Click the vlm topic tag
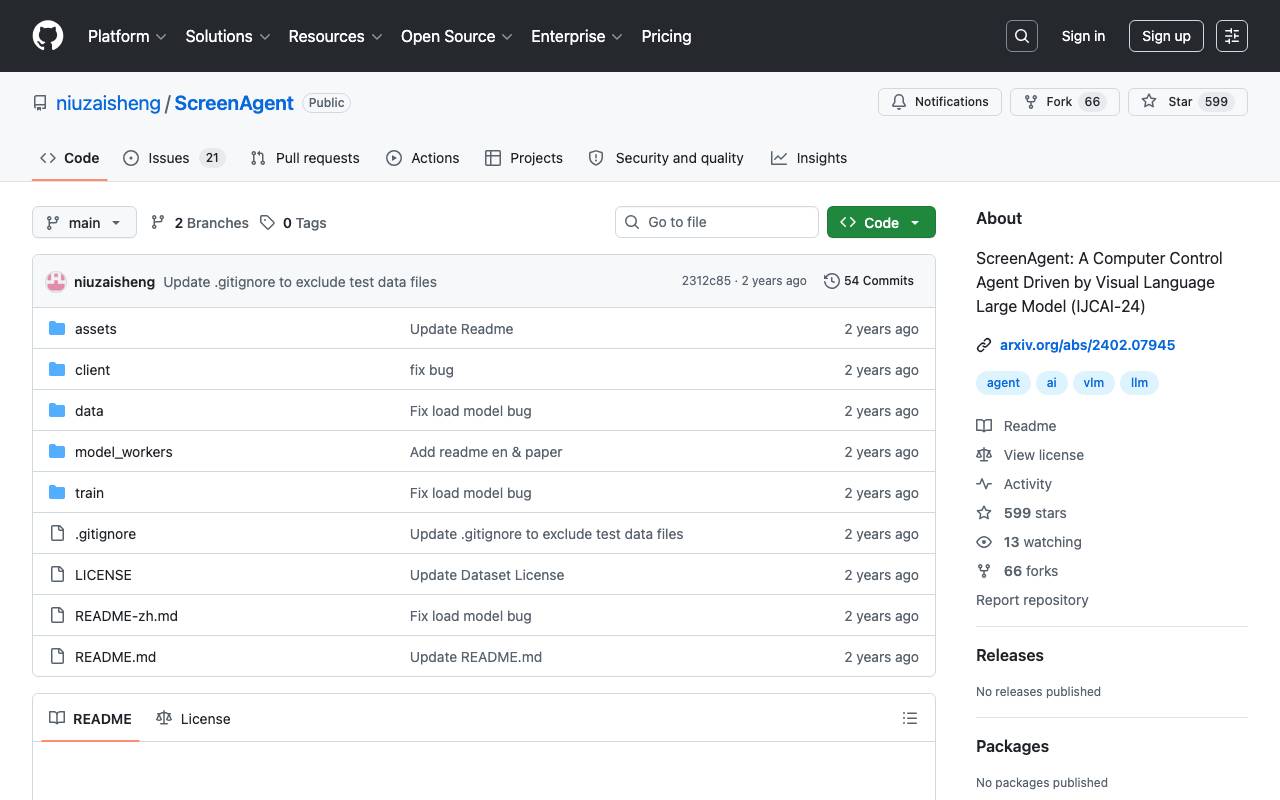Viewport: 1280px width, 800px height. point(1094,383)
